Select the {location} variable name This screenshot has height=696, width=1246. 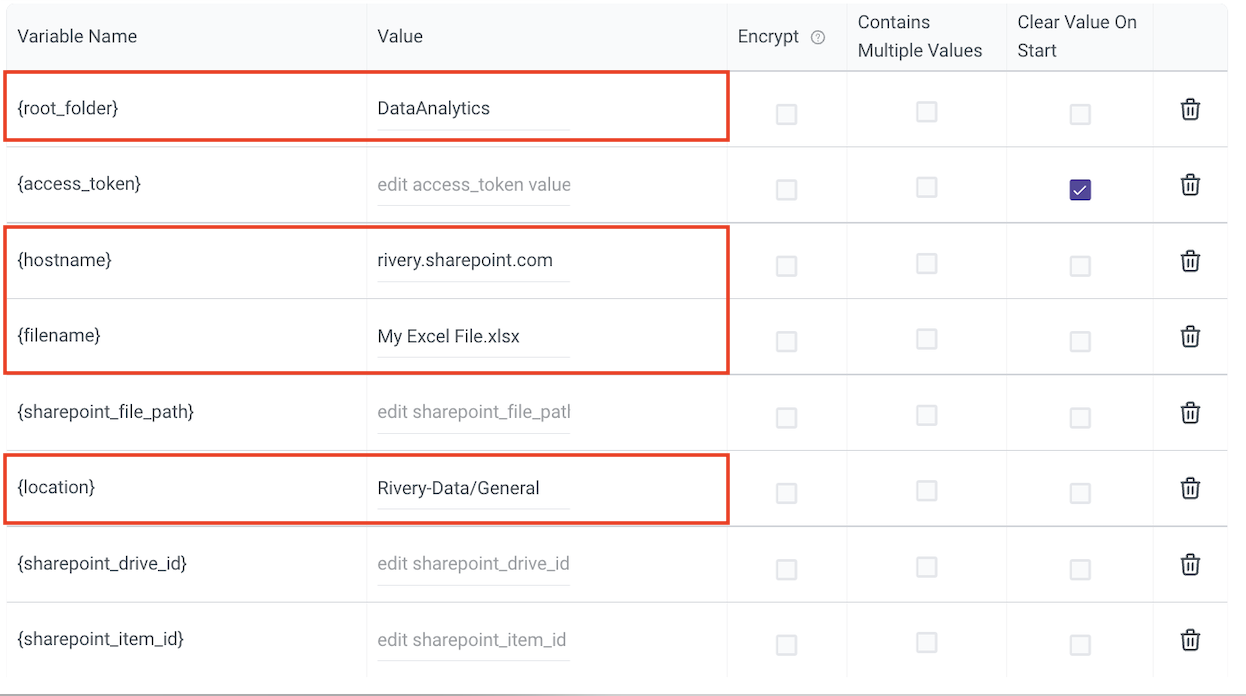pyautogui.click(x=56, y=488)
